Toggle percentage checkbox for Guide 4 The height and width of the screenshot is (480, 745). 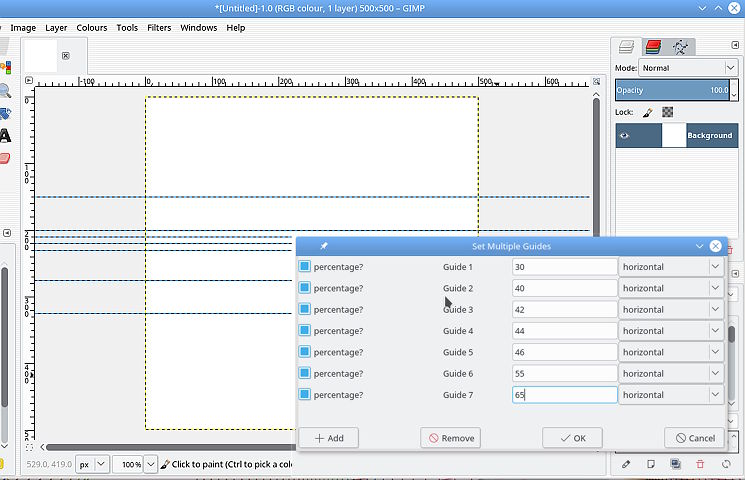point(305,330)
